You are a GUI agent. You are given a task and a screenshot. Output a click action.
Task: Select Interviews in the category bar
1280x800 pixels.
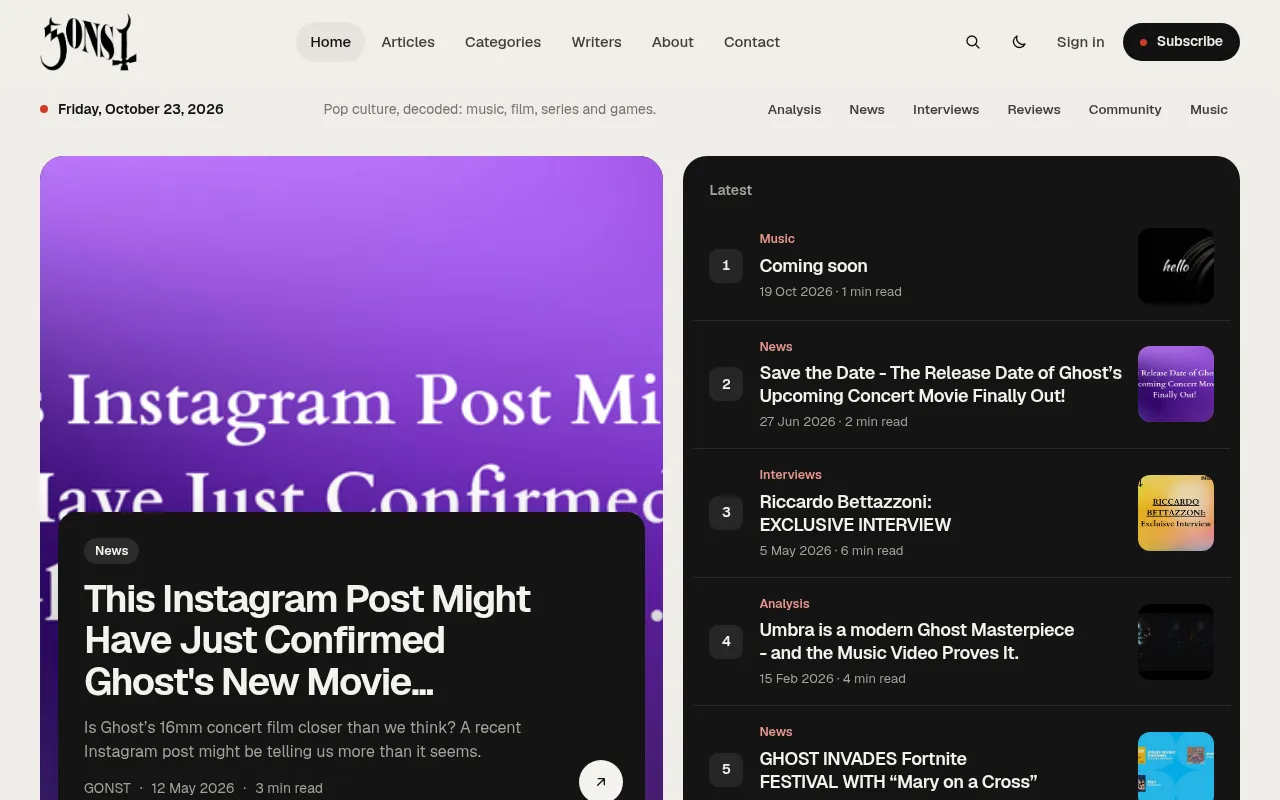[946, 110]
